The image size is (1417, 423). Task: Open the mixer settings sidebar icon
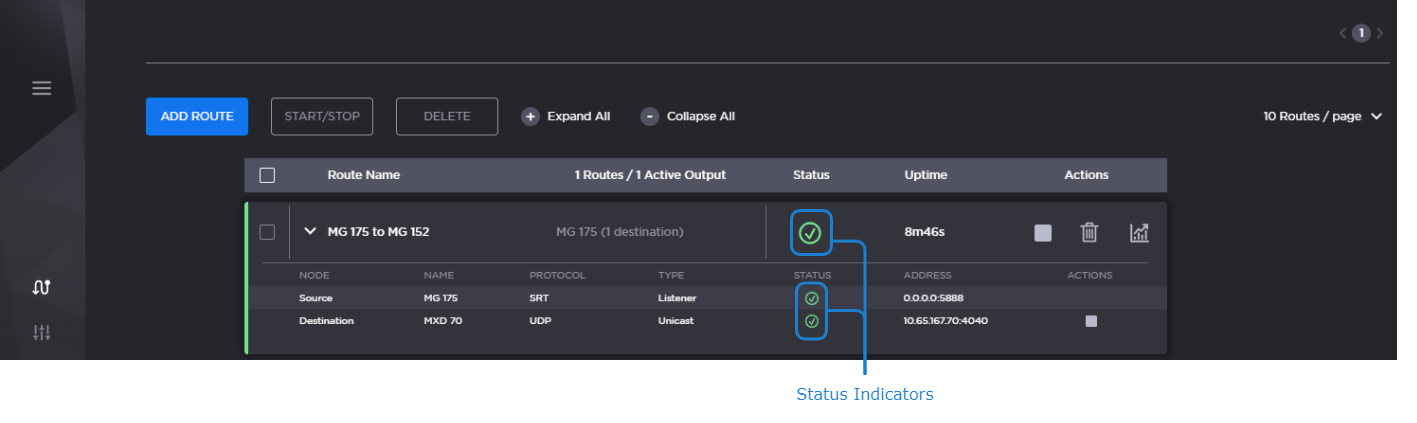coord(41,332)
